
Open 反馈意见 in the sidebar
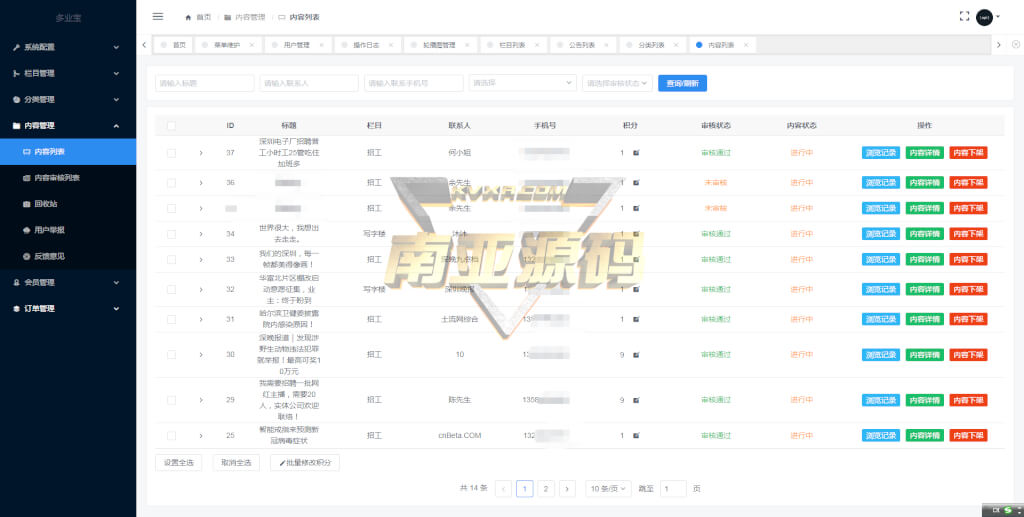[68, 256]
